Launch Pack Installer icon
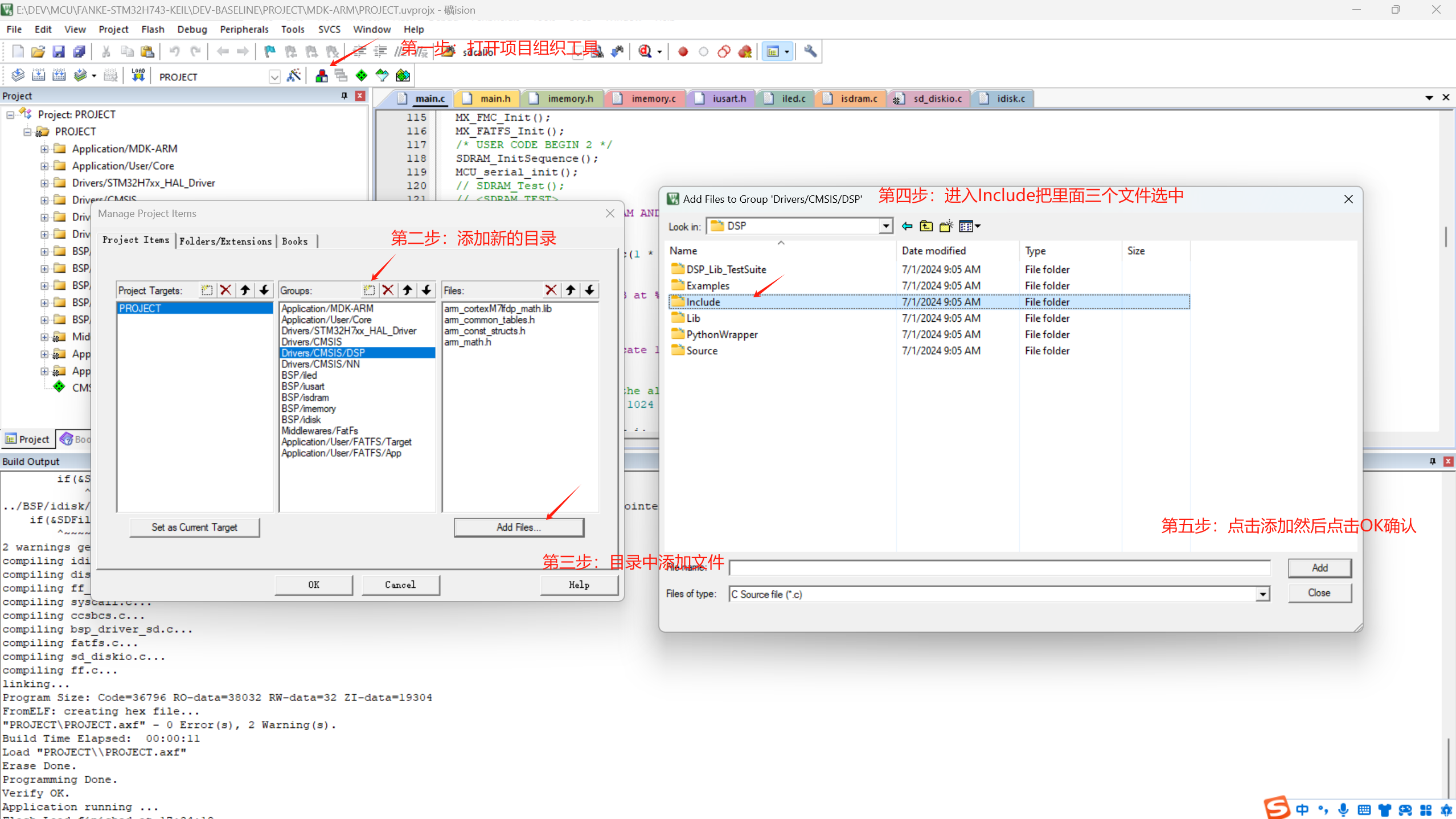This screenshot has width=1456, height=819. pyautogui.click(x=403, y=75)
